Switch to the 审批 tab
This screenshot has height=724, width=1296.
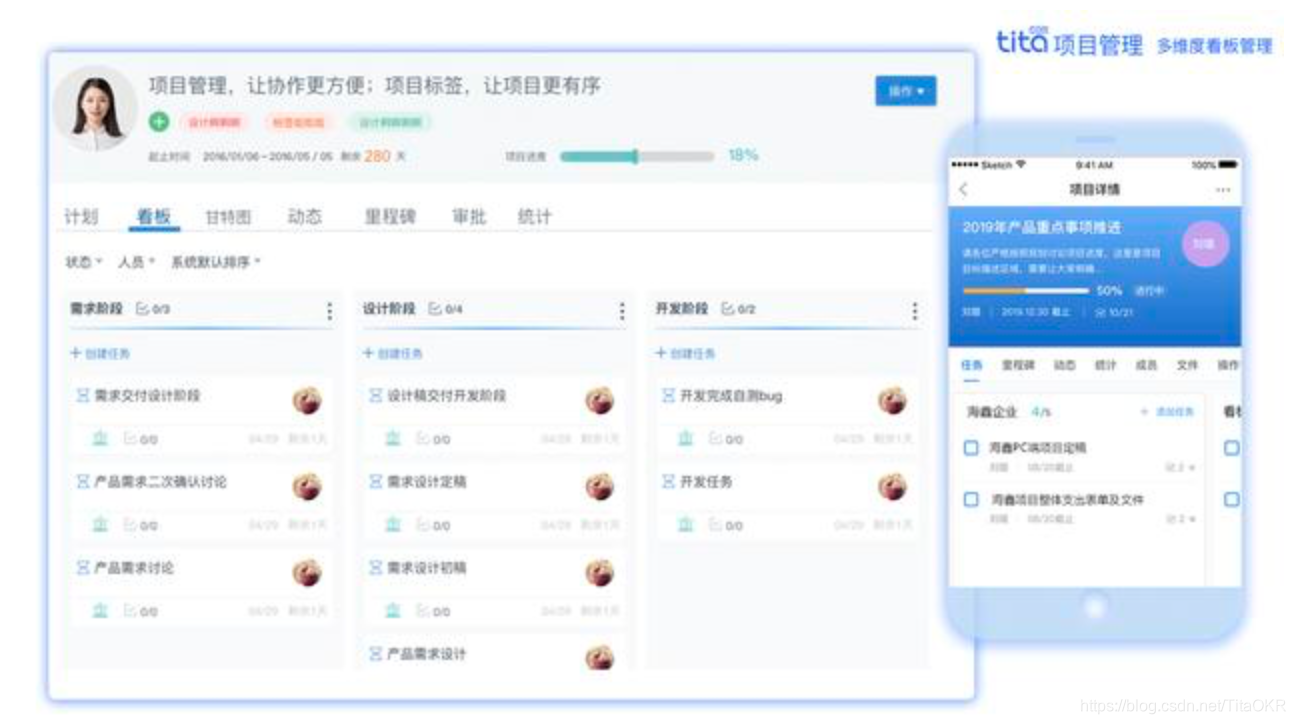(468, 216)
